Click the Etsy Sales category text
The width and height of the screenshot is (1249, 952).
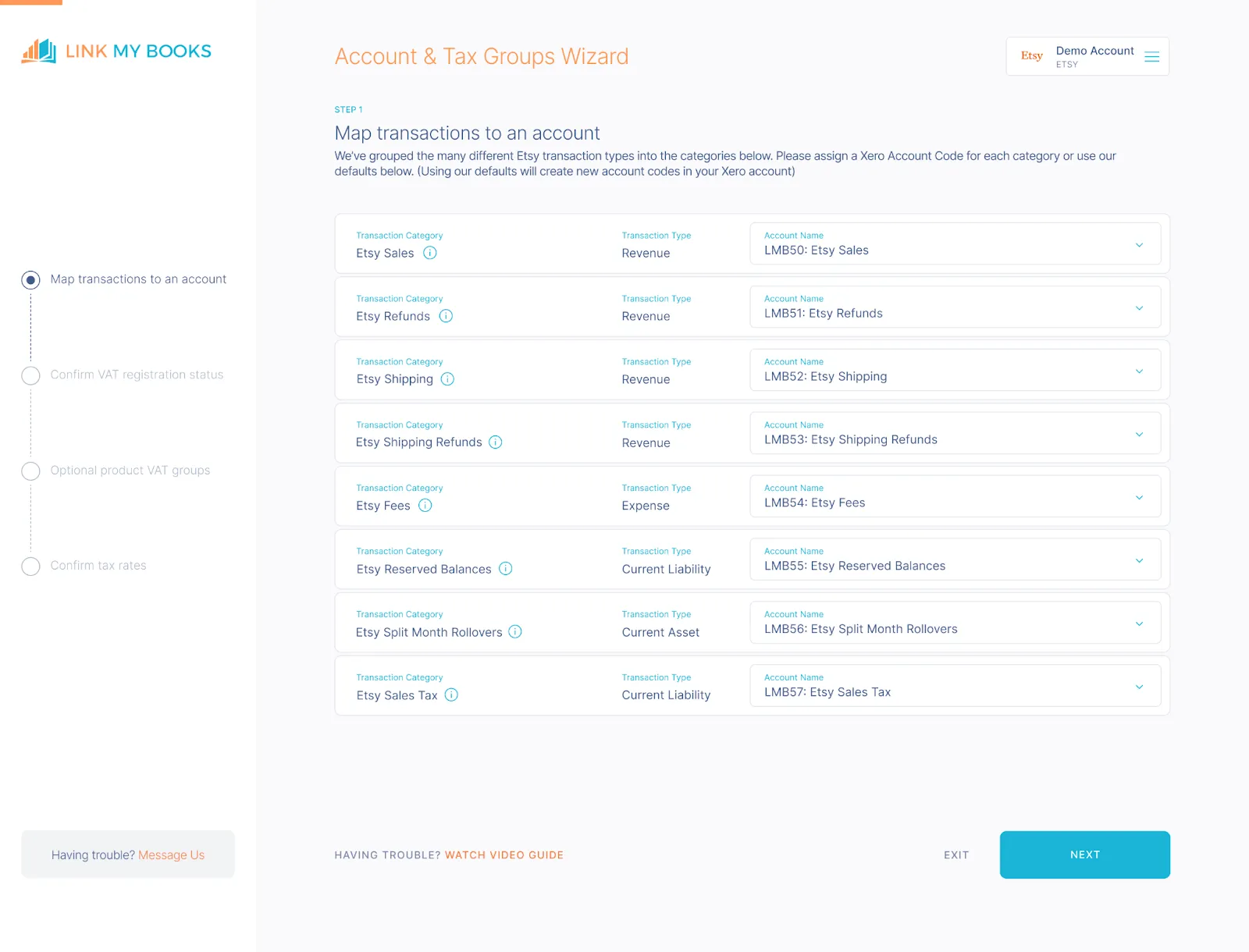[385, 253]
